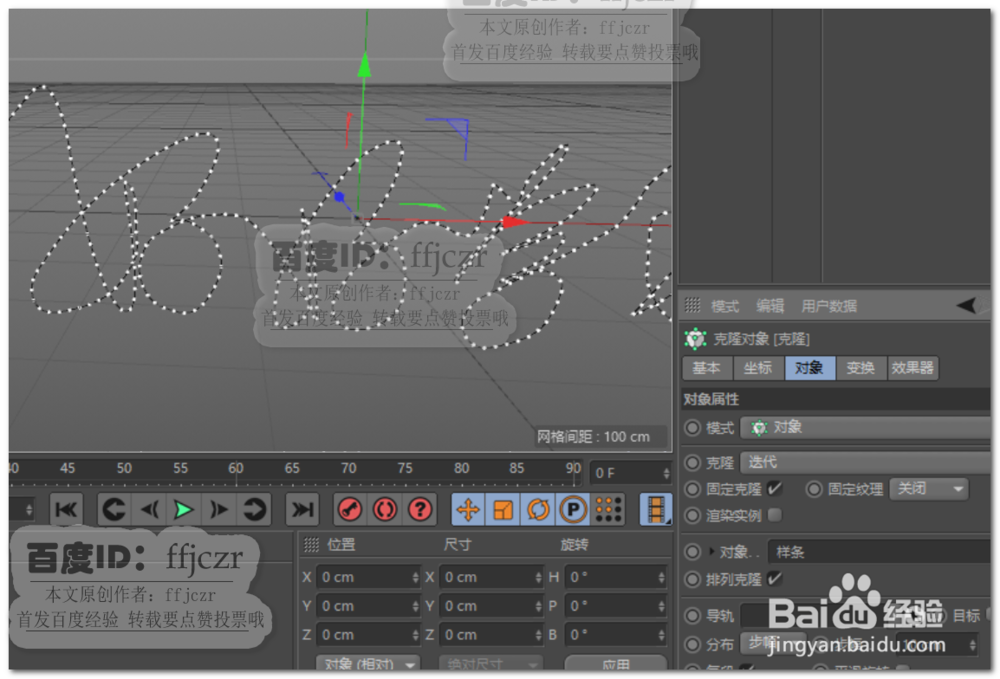The image size is (1000, 679).
Task: Click 样条 object link field
Action: [x=879, y=552]
